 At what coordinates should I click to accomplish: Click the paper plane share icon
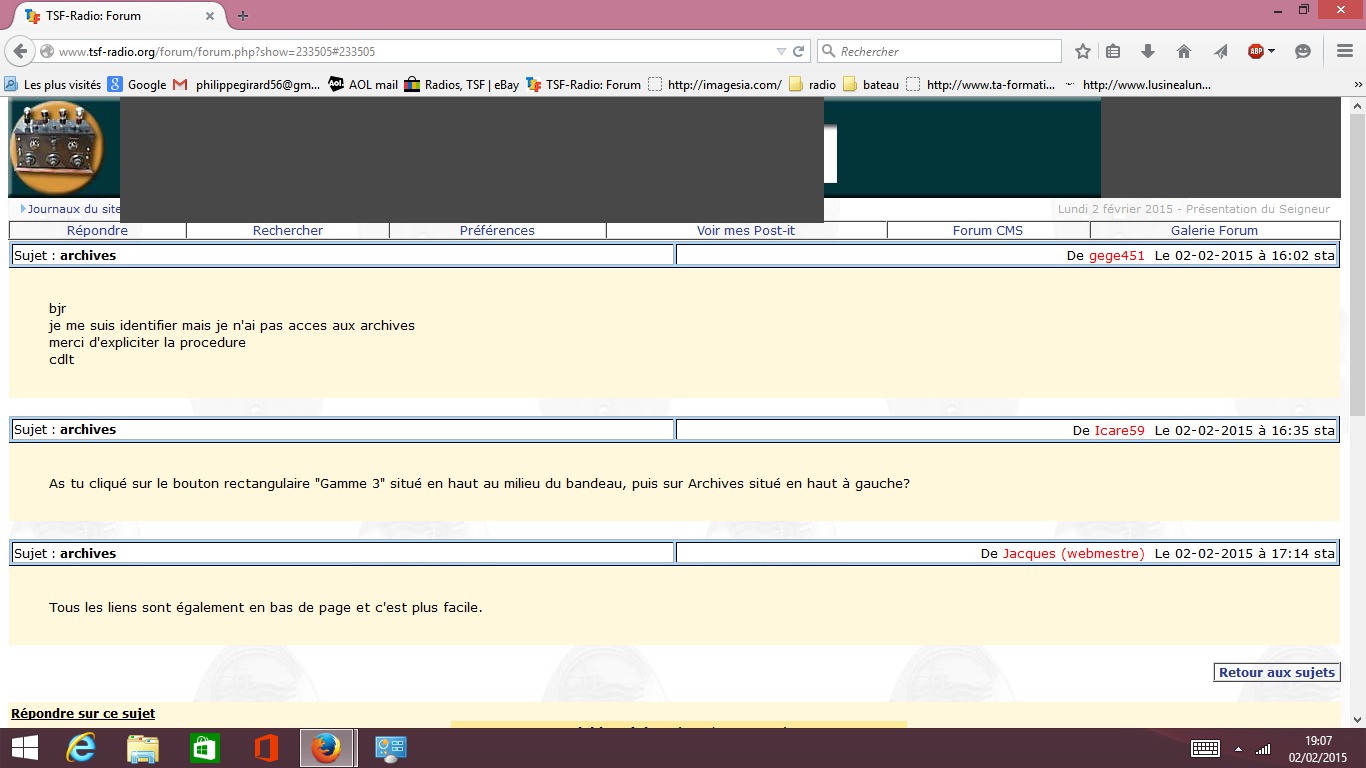[x=1220, y=51]
